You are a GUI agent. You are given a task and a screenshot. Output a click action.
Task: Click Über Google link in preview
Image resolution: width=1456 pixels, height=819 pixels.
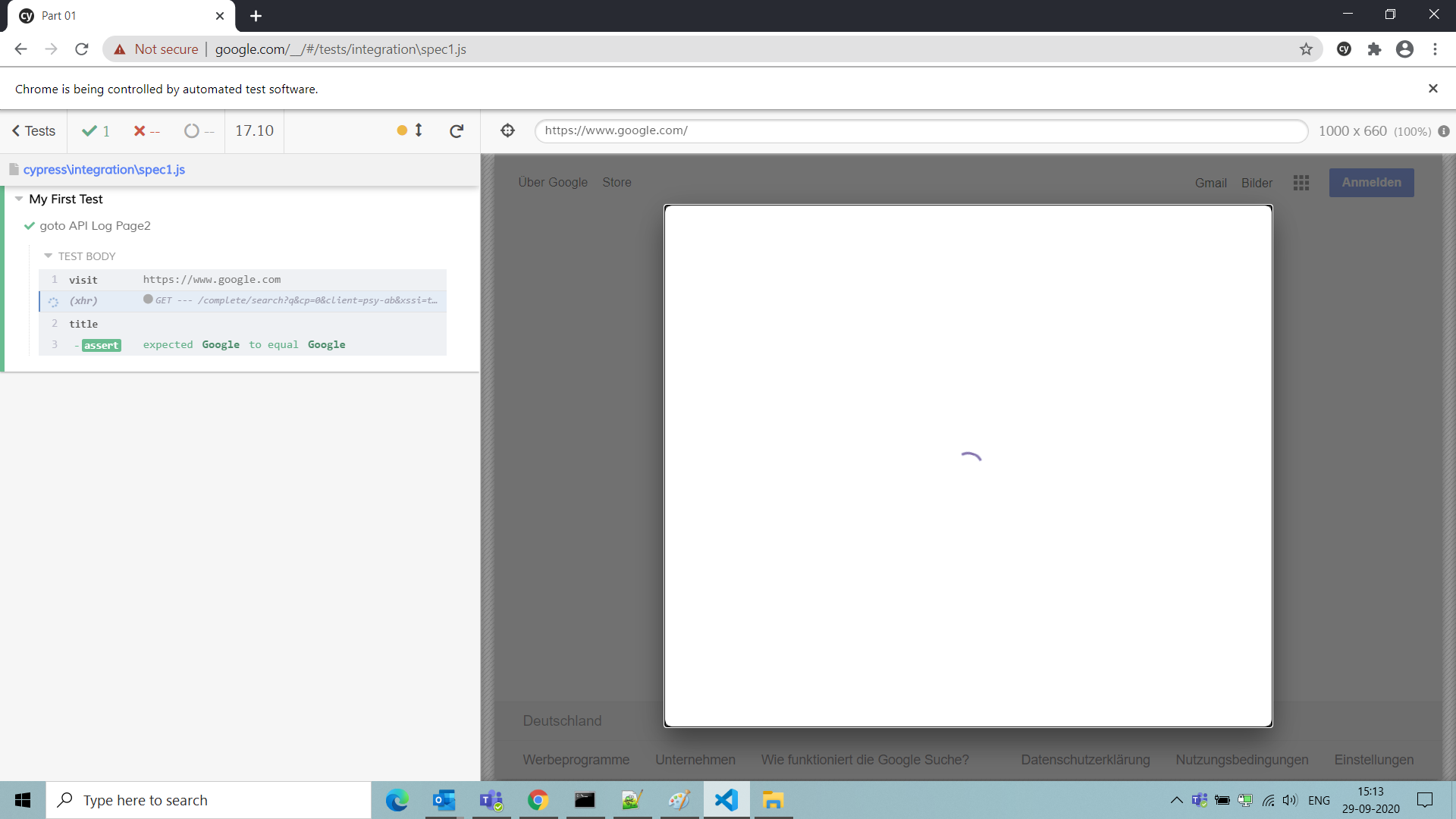(x=553, y=183)
